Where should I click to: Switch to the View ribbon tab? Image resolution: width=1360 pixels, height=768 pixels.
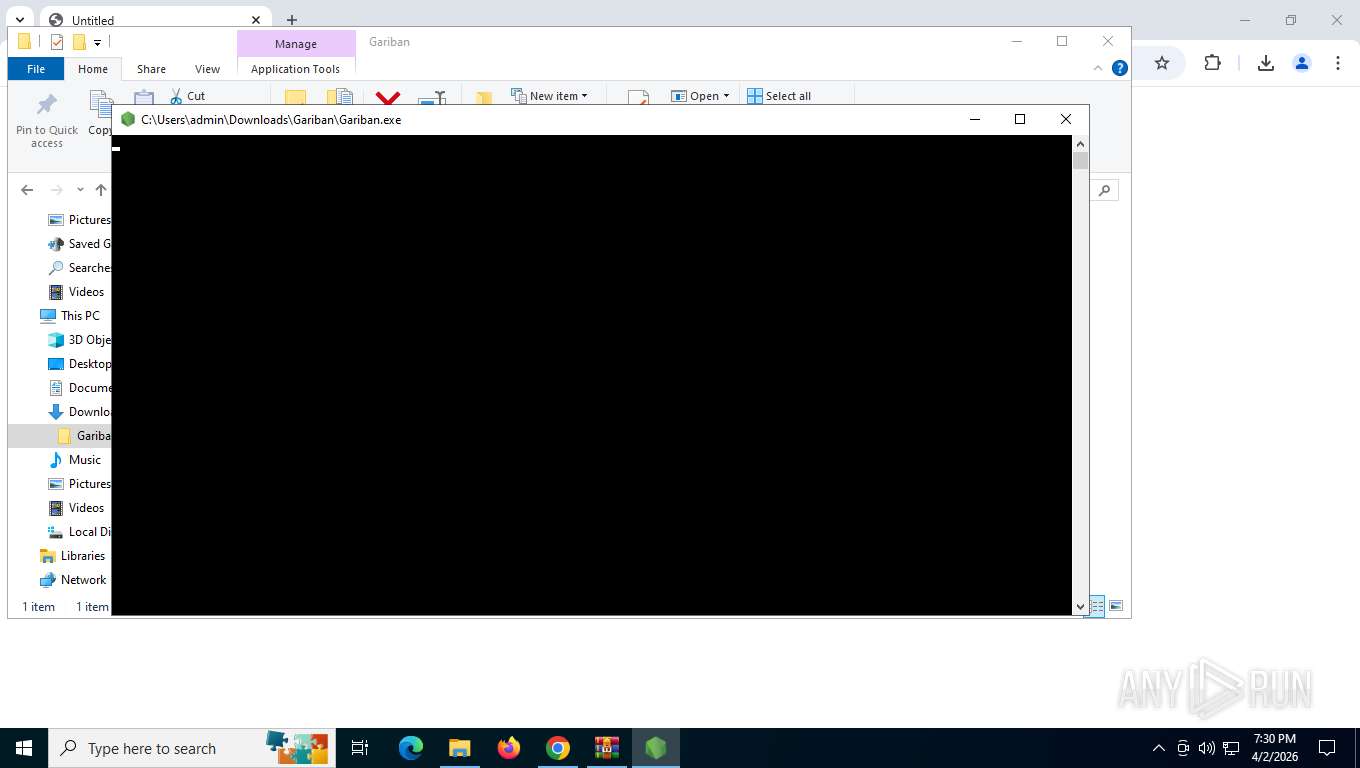[x=207, y=69]
